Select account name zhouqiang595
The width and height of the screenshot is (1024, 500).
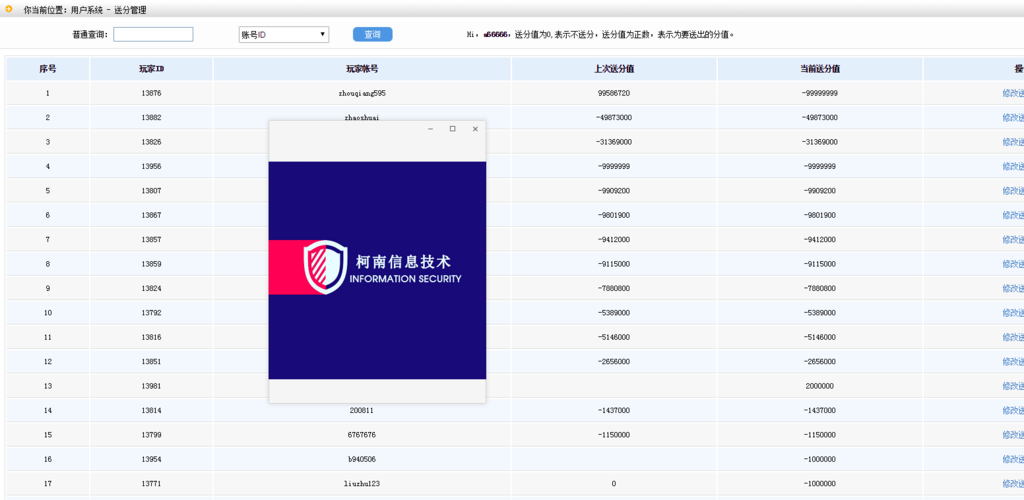tap(362, 93)
